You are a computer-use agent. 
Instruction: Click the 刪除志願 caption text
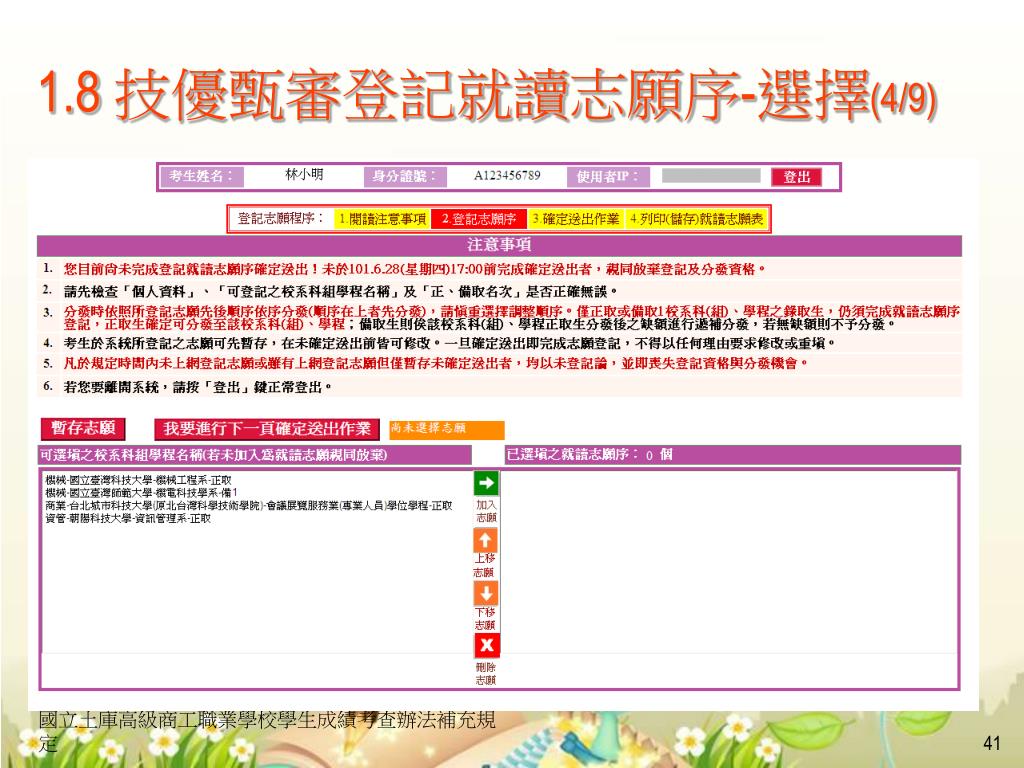(x=486, y=673)
